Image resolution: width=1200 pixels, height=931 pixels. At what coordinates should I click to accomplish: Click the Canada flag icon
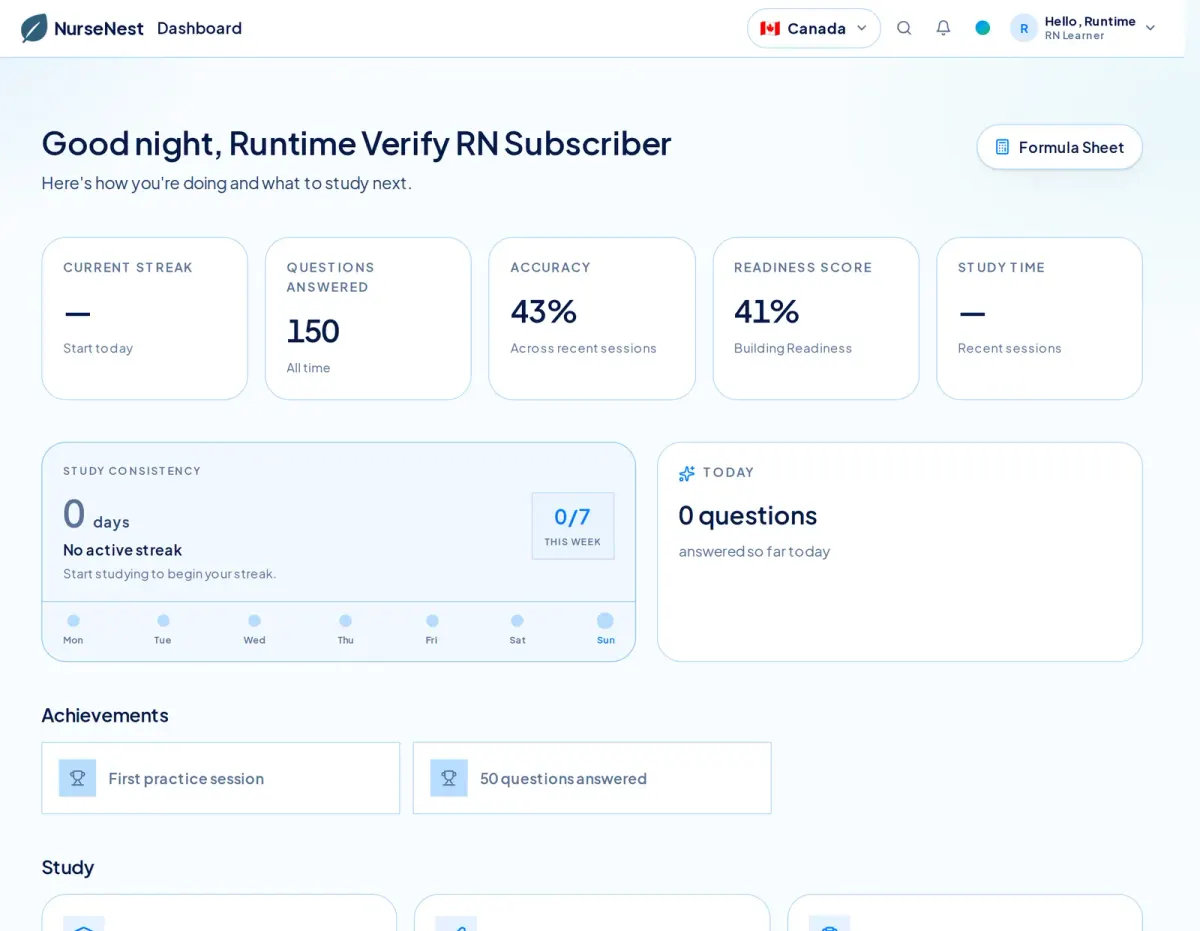pos(770,28)
